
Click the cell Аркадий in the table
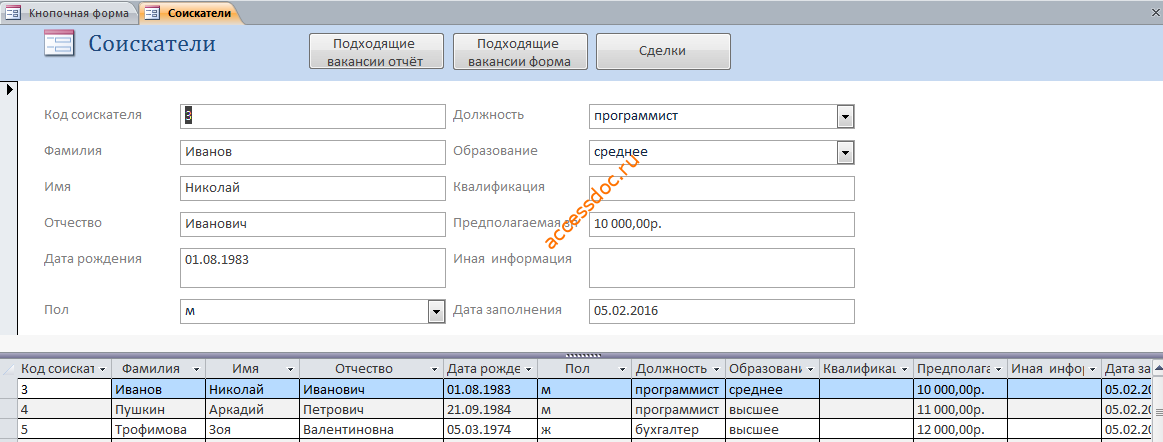[252, 409]
